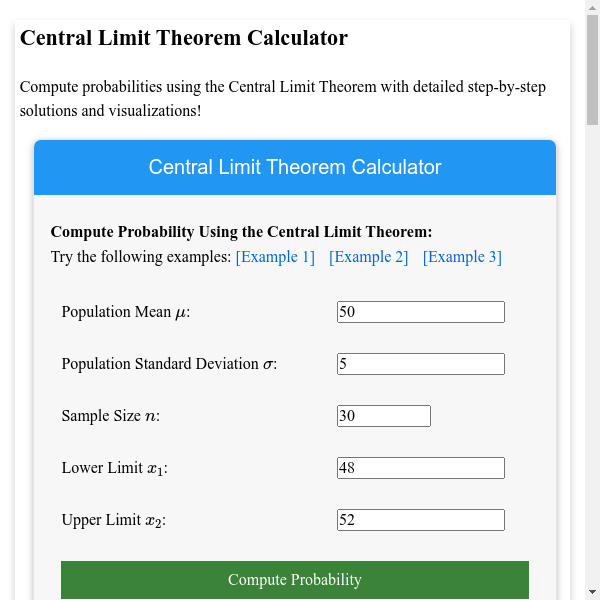Click the scrollbar down arrow
This screenshot has height=600, width=600.
coord(592,592)
